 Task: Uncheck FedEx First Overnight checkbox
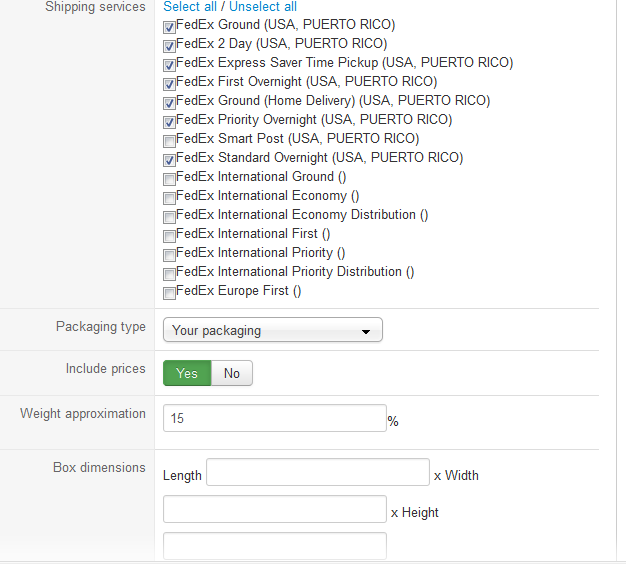pyautogui.click(x=169, y=83)
